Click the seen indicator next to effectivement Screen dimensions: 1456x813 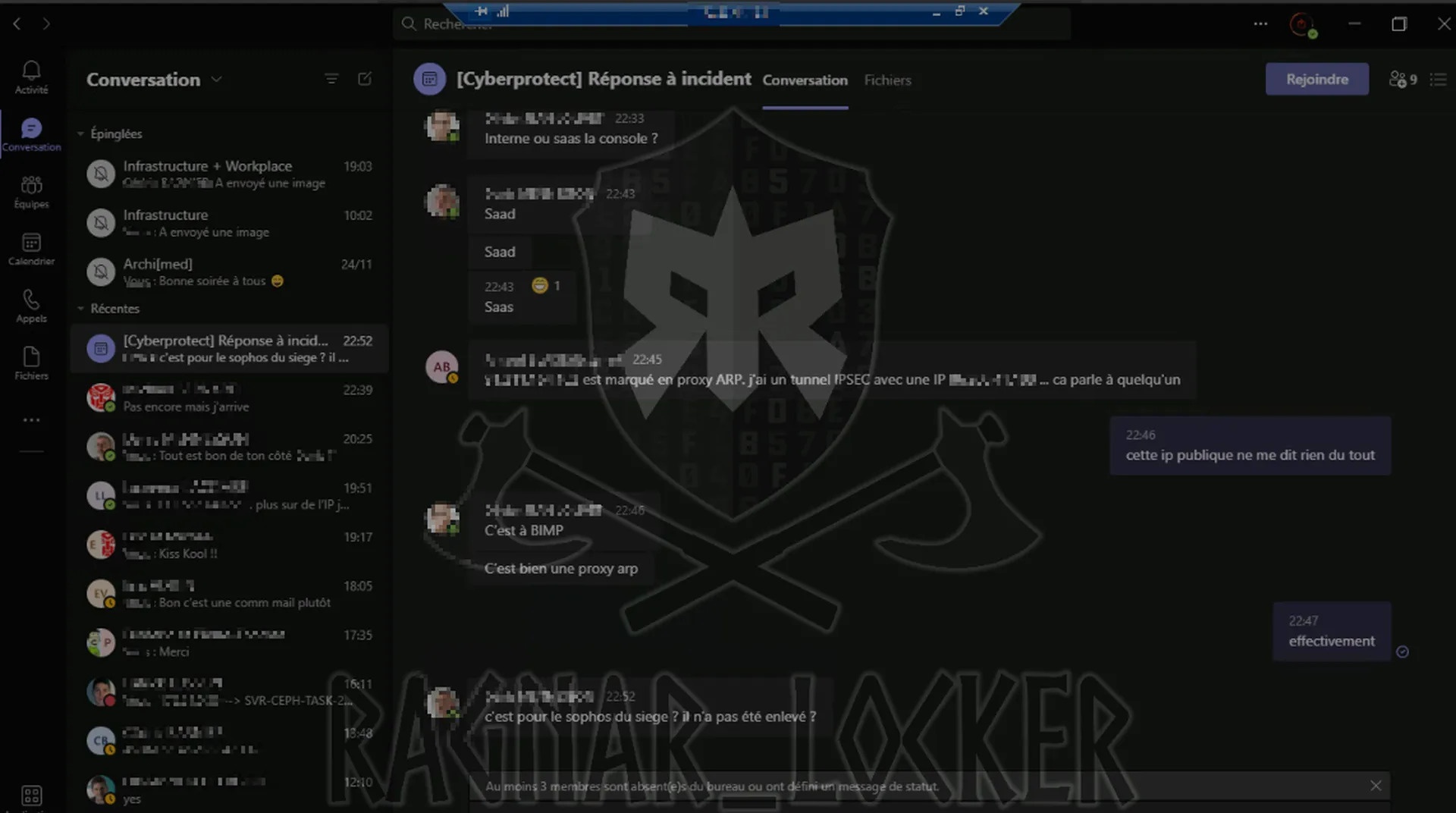point(1403,651)
